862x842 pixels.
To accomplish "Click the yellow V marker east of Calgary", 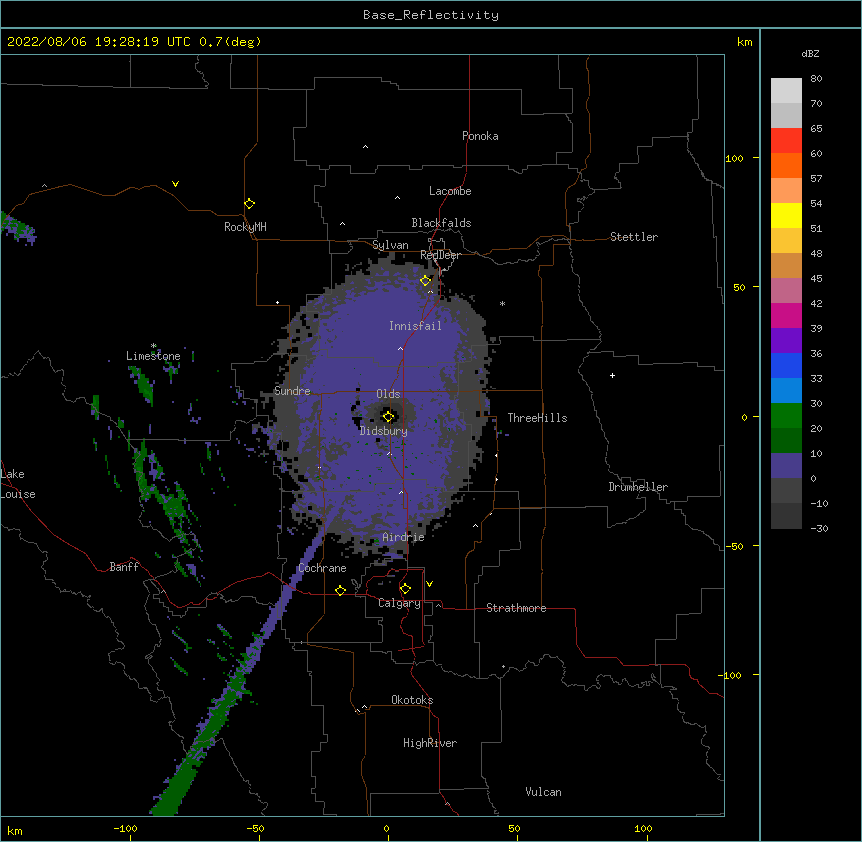I will click(429, 584).
